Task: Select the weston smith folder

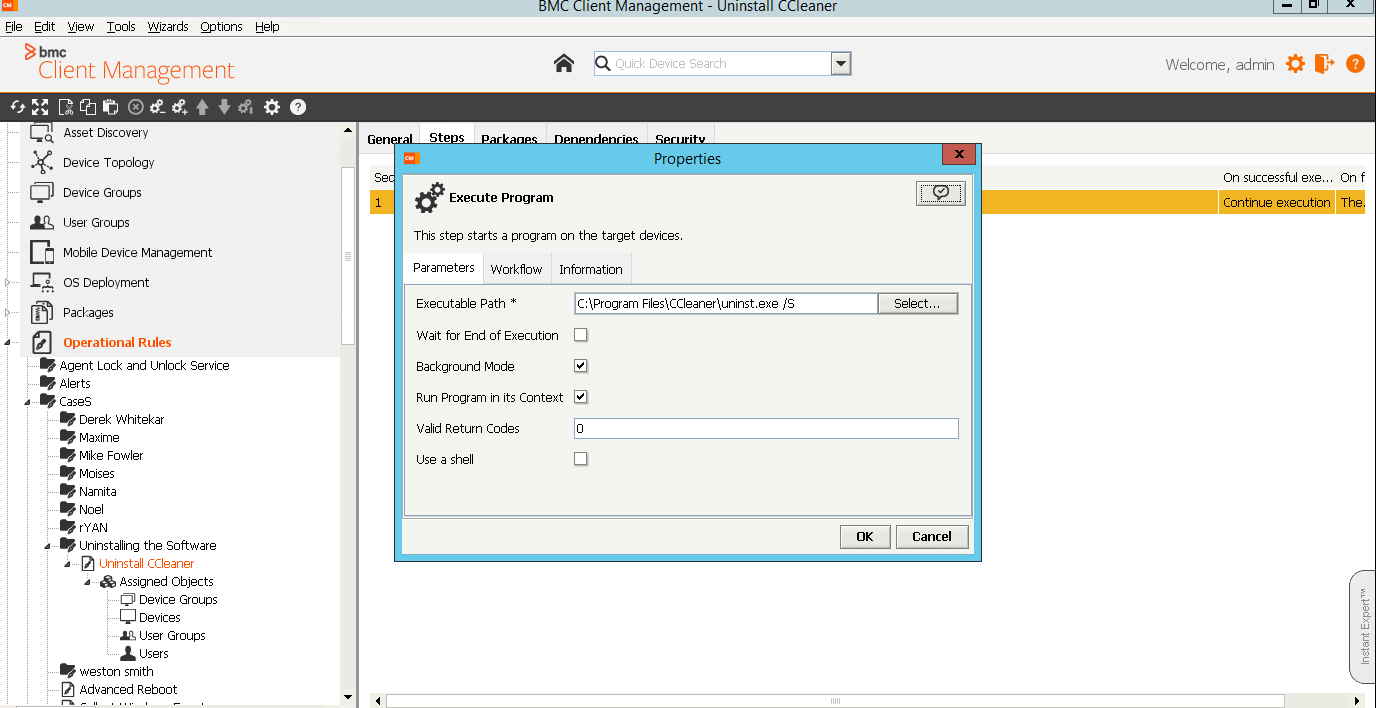Action: [x=116, y=672]
